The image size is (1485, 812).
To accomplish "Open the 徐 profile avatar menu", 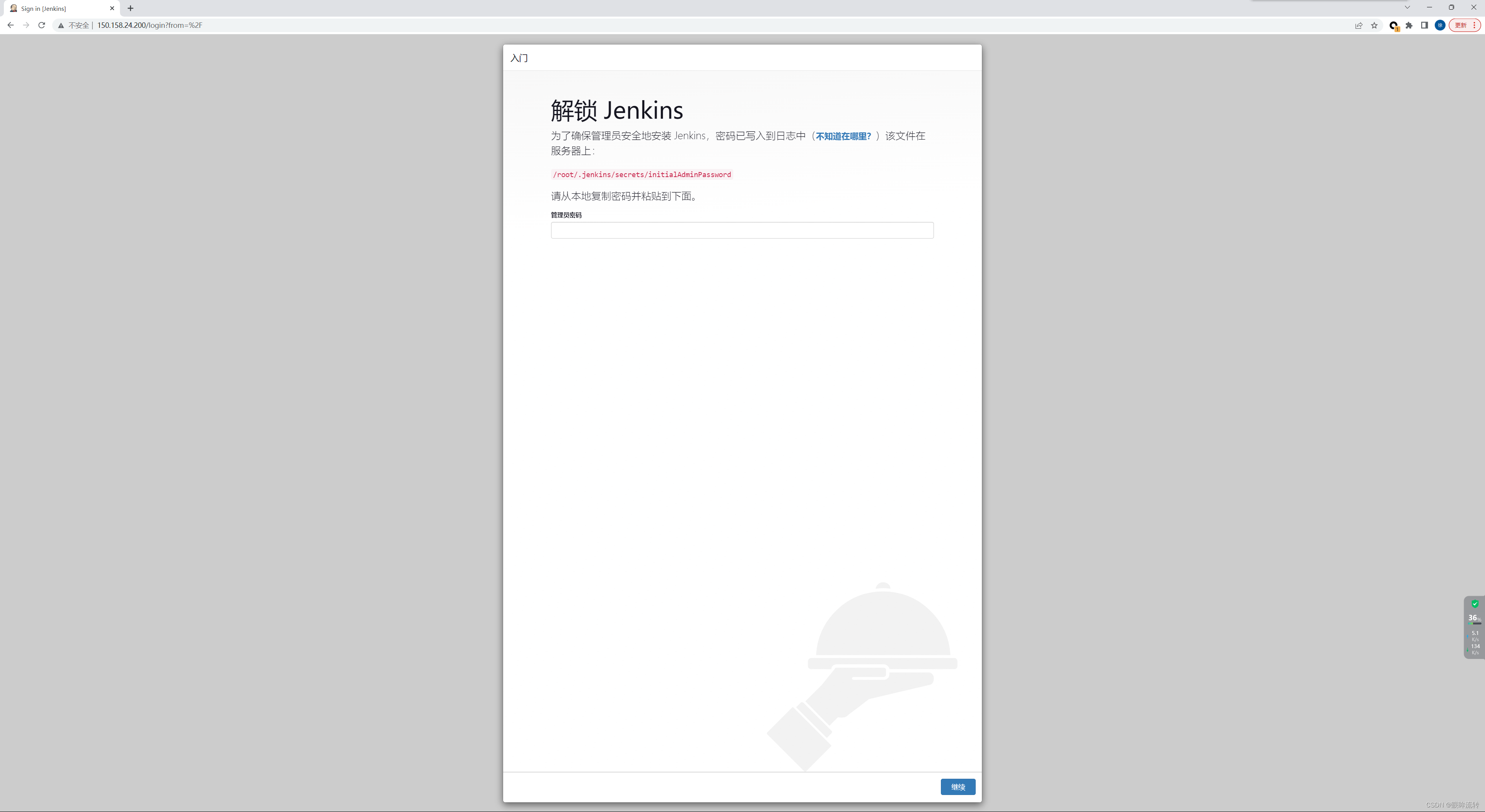I will (1440, 26).
